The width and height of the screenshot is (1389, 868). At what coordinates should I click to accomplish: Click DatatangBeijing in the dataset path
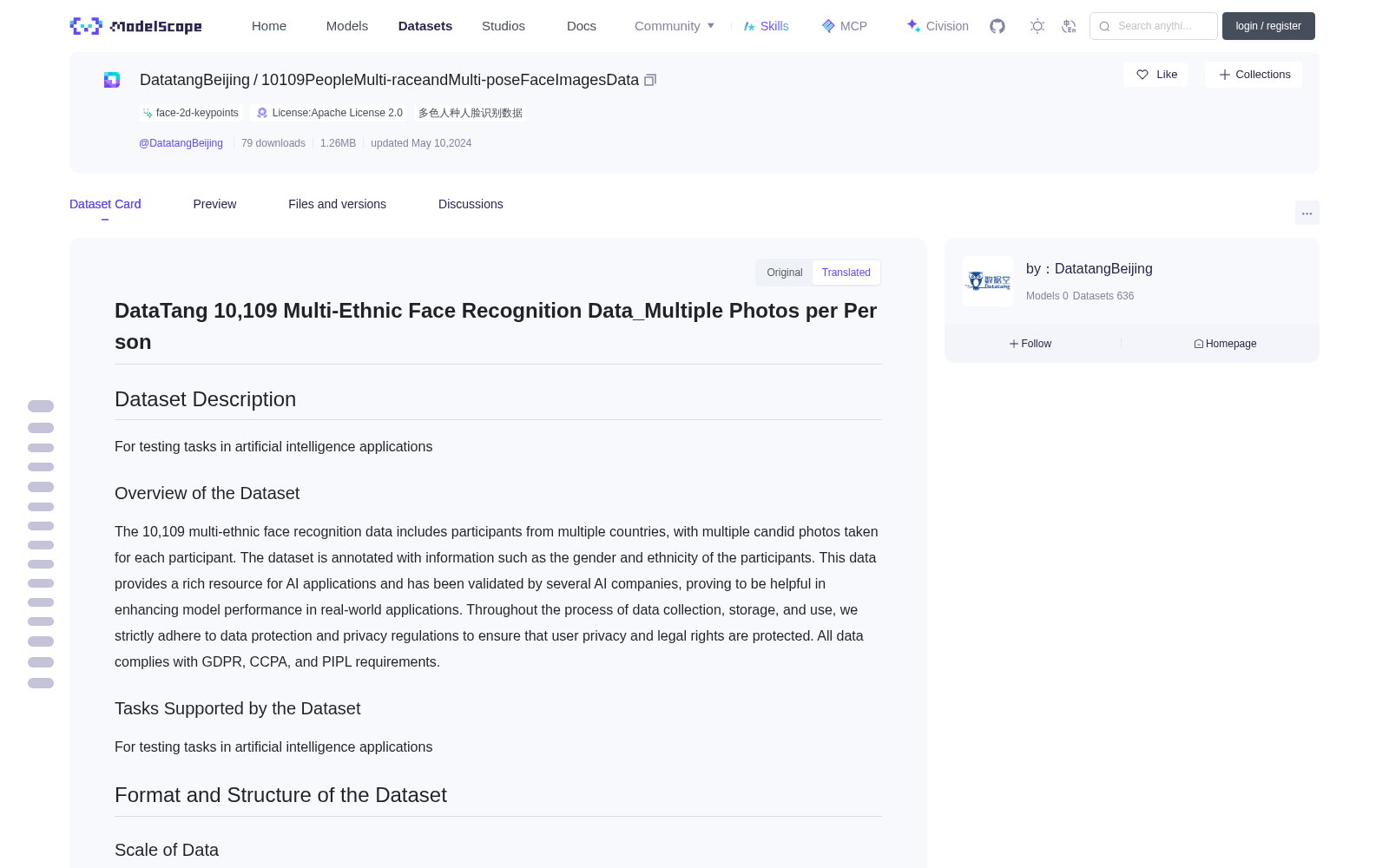[194, 80]
